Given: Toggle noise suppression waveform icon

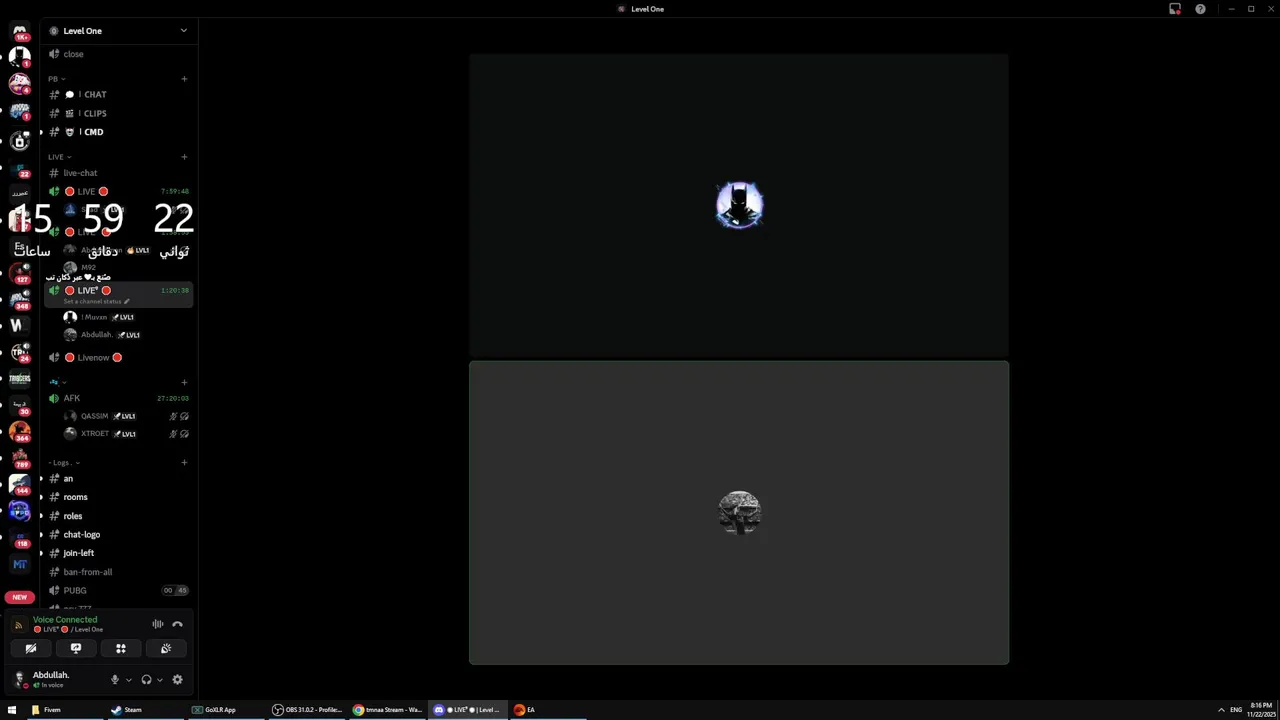Looking at the screenshot, I should 157,624.
